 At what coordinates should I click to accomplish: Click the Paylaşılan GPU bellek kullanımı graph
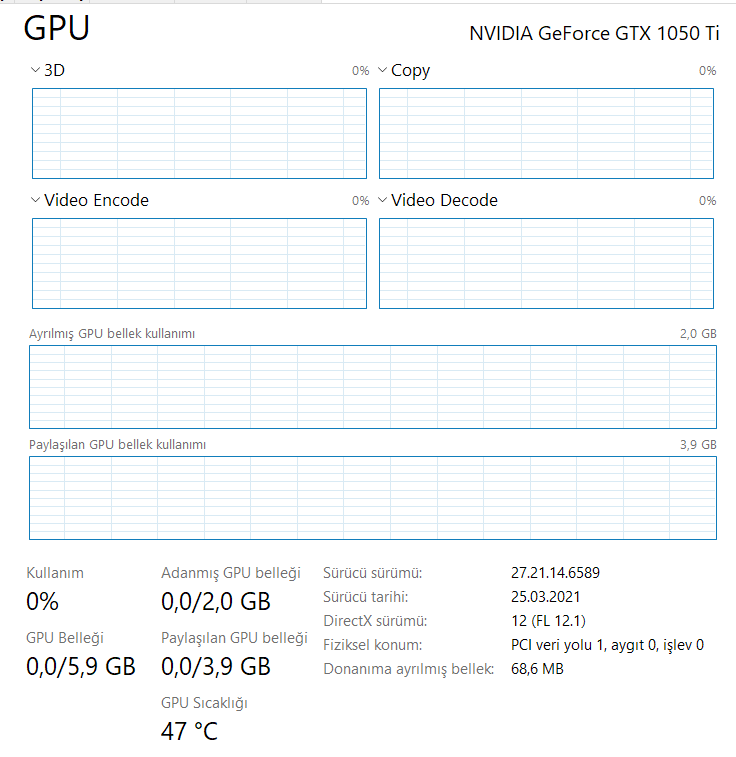pyautogui.click(x=372, y=498)
